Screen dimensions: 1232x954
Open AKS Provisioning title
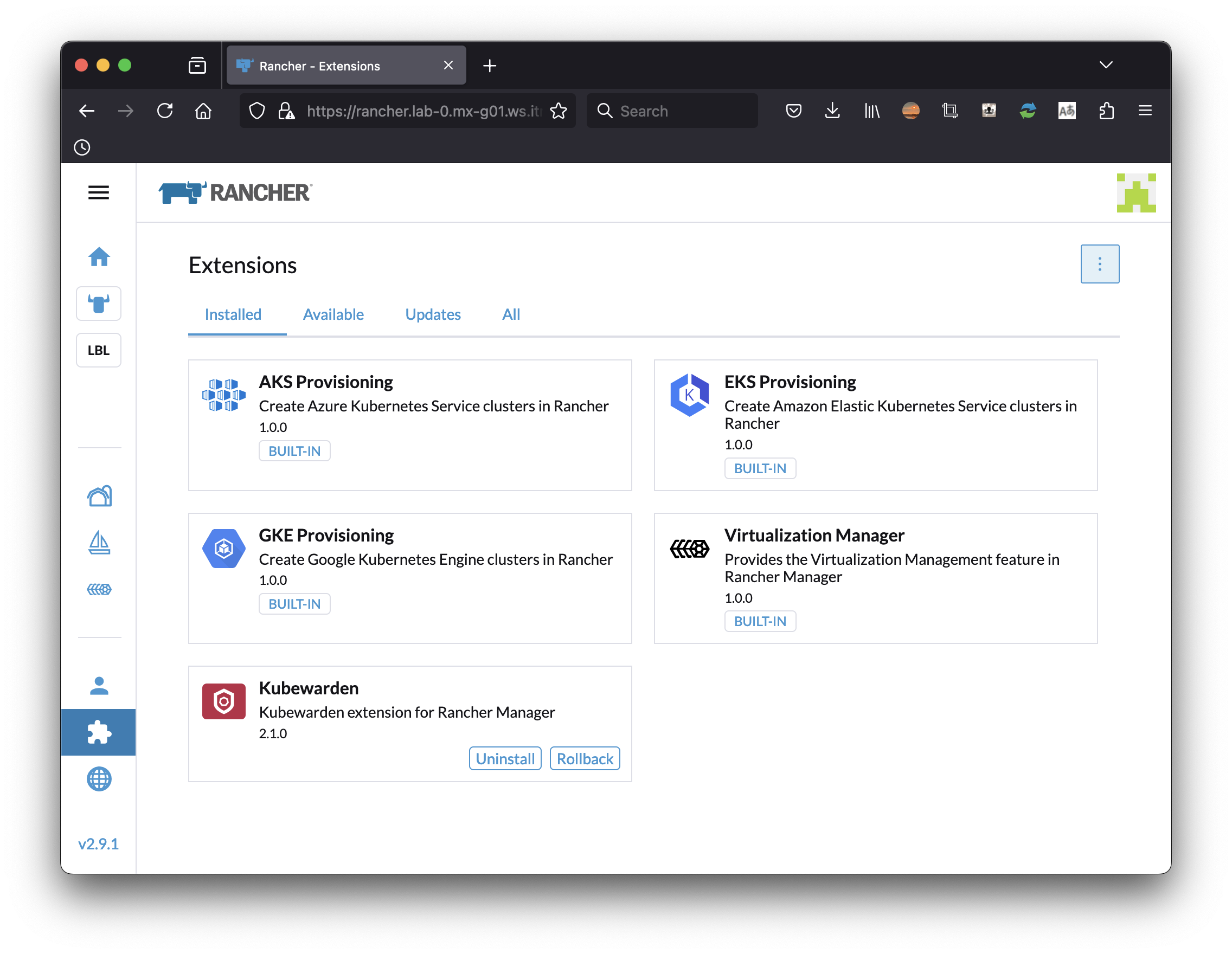point(326,382)
